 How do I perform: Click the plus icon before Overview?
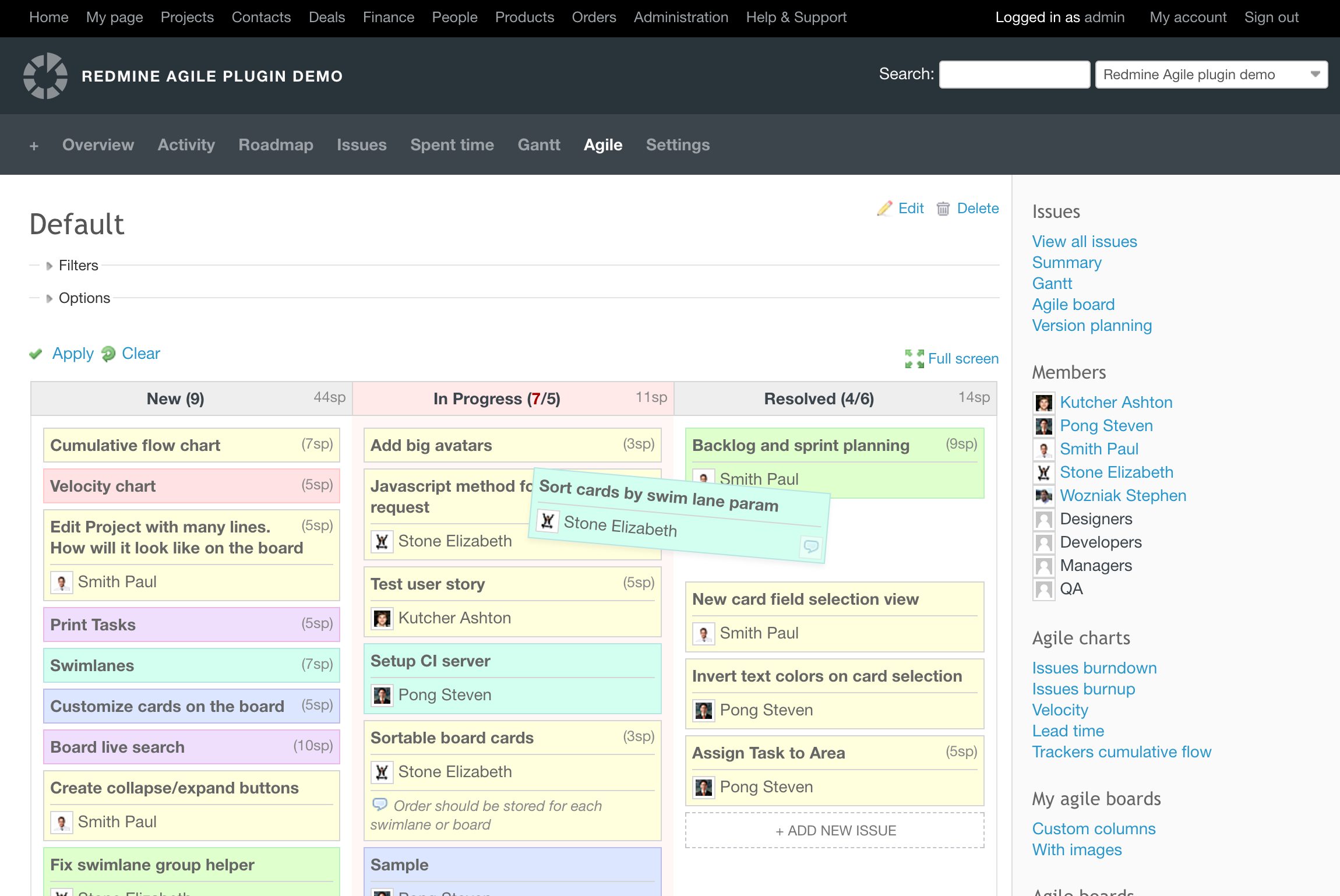point(34,146)
